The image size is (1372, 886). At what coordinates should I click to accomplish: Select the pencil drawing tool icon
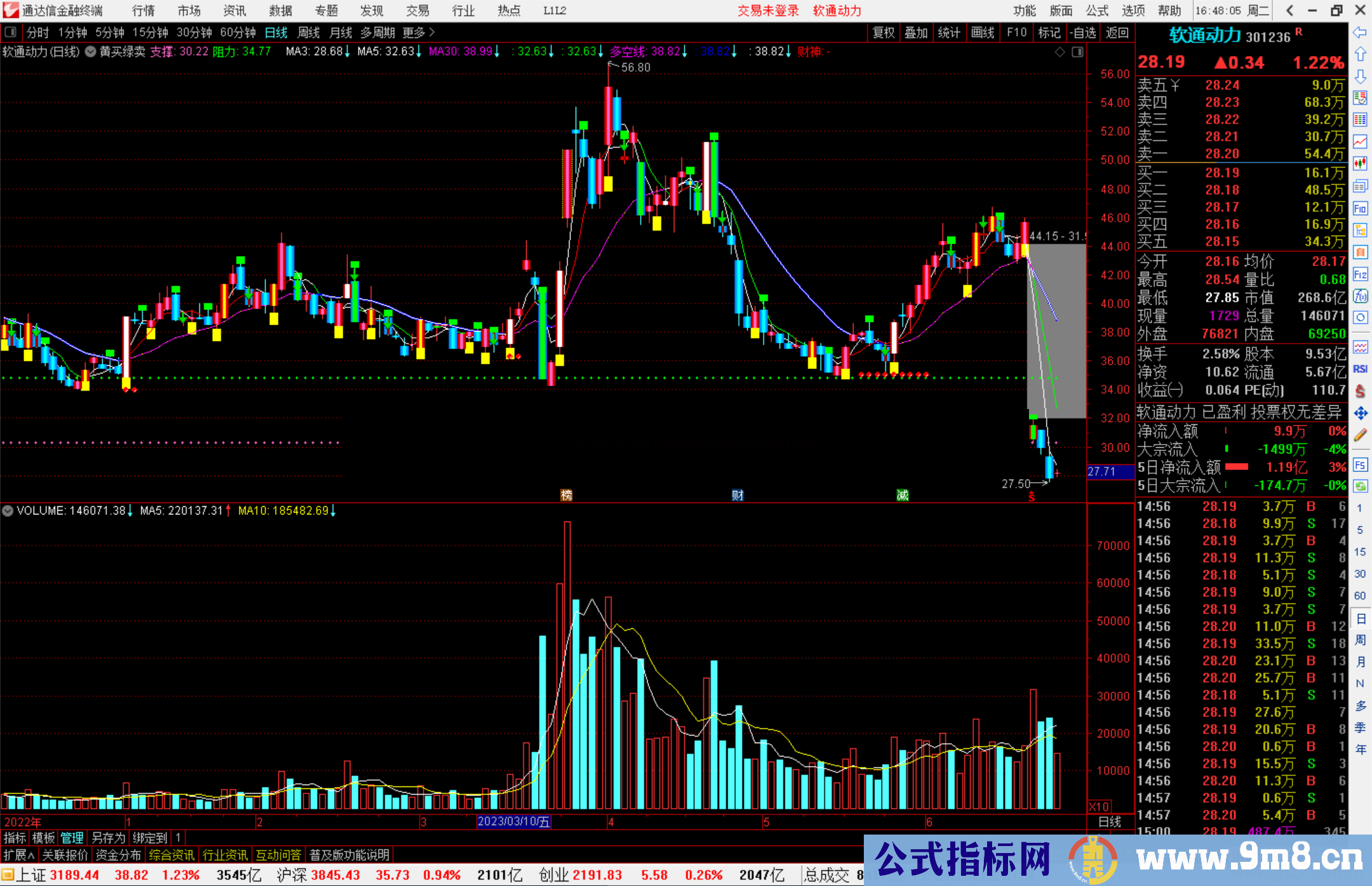click(x=1360, y=436)
